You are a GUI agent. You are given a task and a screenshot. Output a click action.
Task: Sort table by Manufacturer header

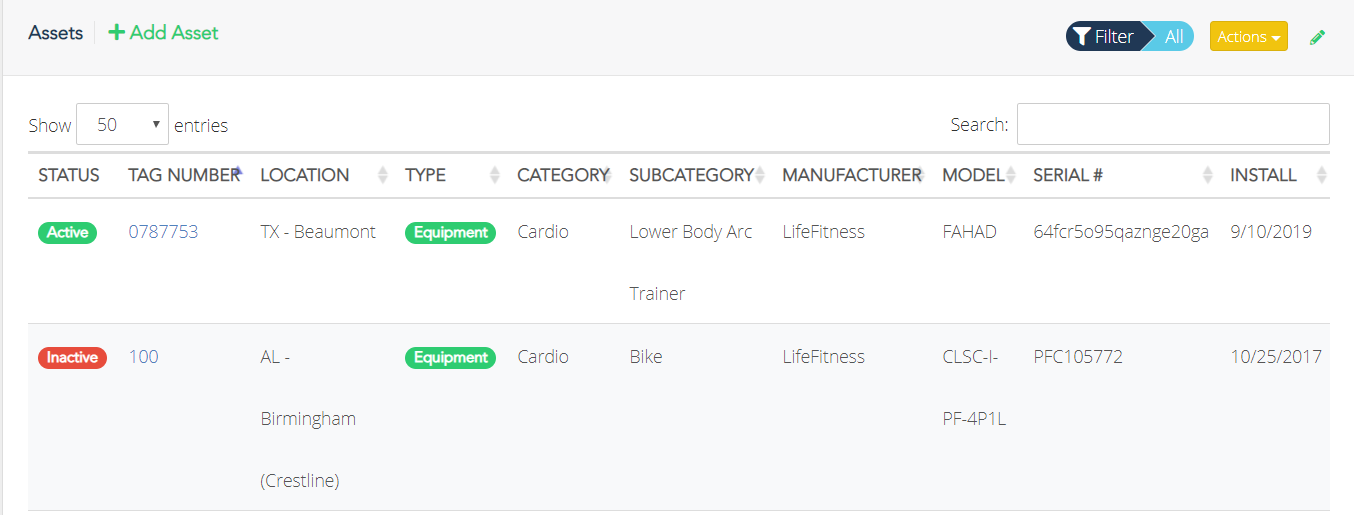coord(851,175)
